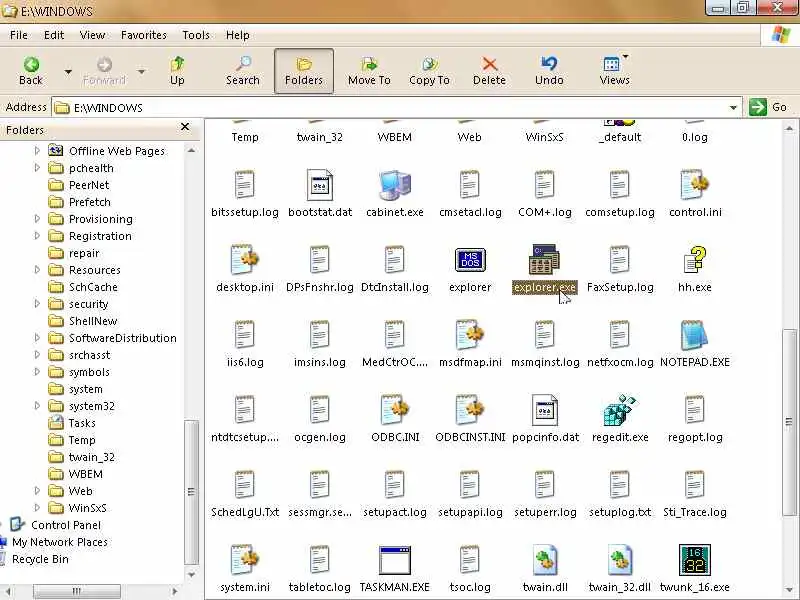Select the setuplog.txt file icon
Screen dimensions: 800x600
coord(619,485)
